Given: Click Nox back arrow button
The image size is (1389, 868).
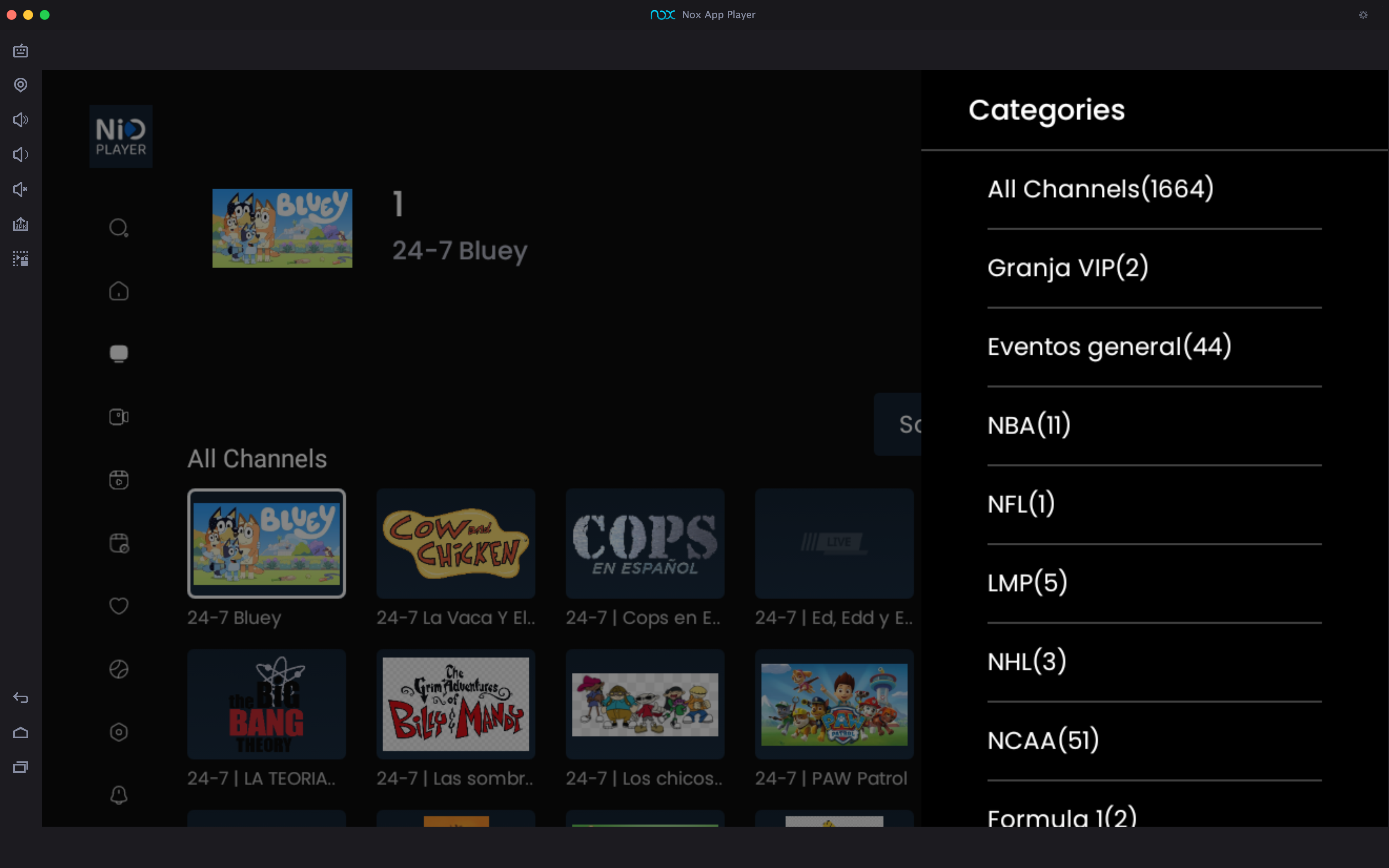Looking at the screenshot, I should coord(21,698).
